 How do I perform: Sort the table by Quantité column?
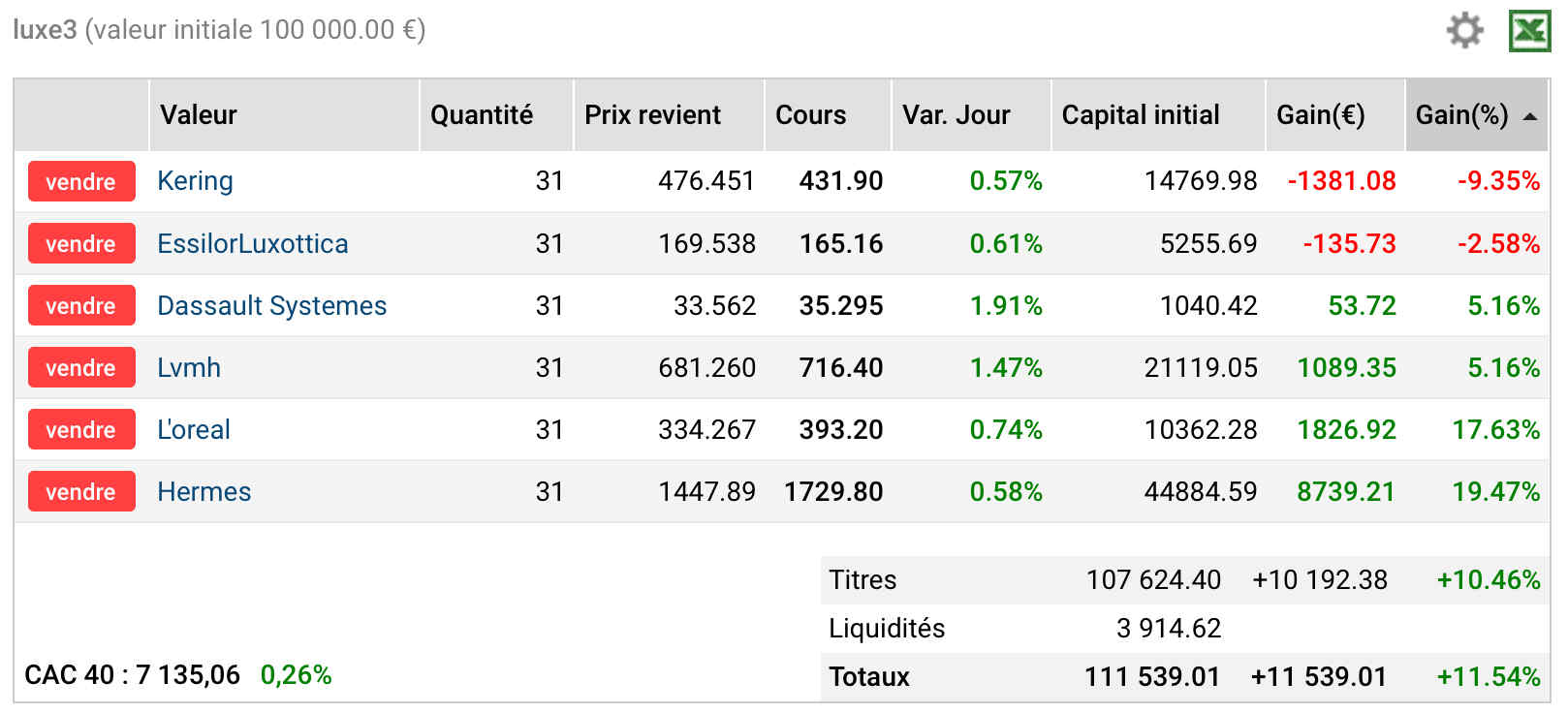coord(482,115)
